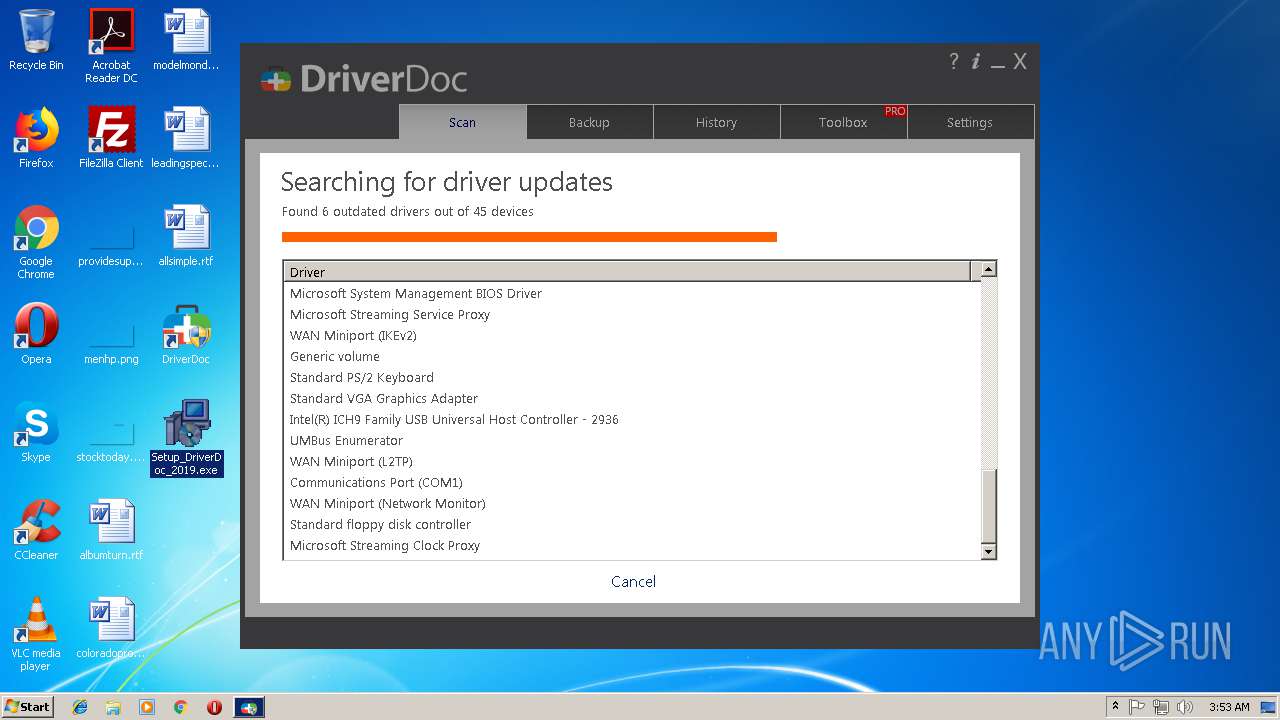Click the DriverDoc logo in the header

click(x=363, y=79)
